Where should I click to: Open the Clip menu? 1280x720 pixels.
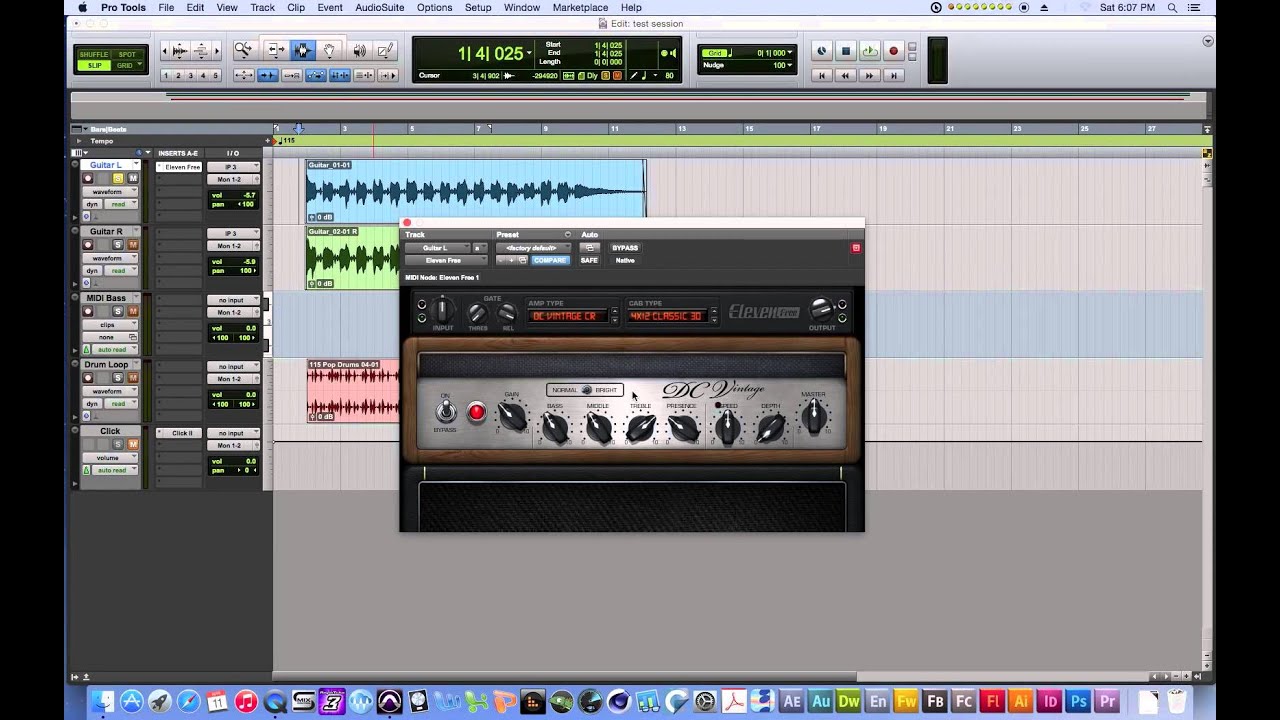click(296, 7)
